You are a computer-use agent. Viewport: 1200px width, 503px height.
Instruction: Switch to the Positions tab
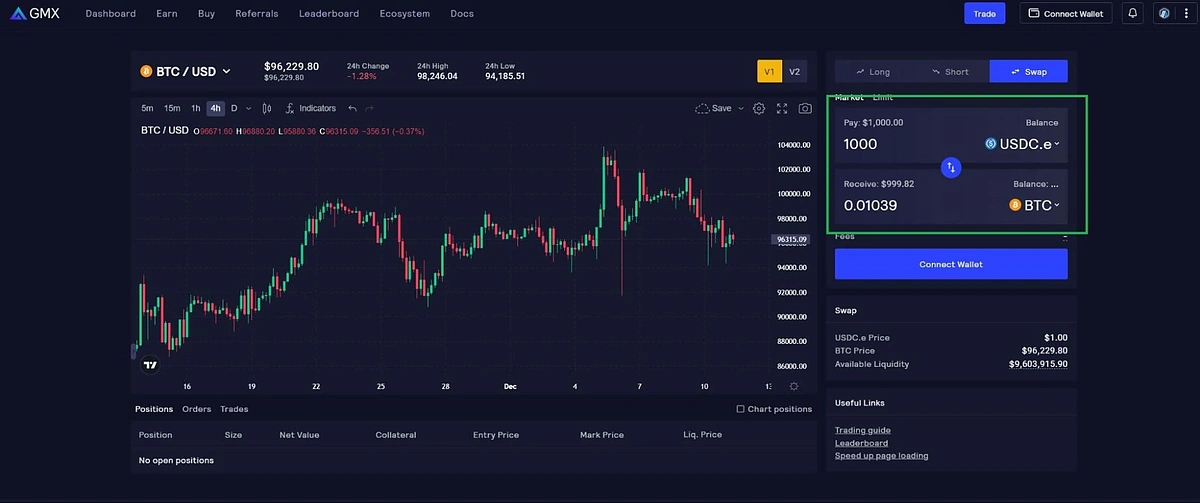[154, 409]
